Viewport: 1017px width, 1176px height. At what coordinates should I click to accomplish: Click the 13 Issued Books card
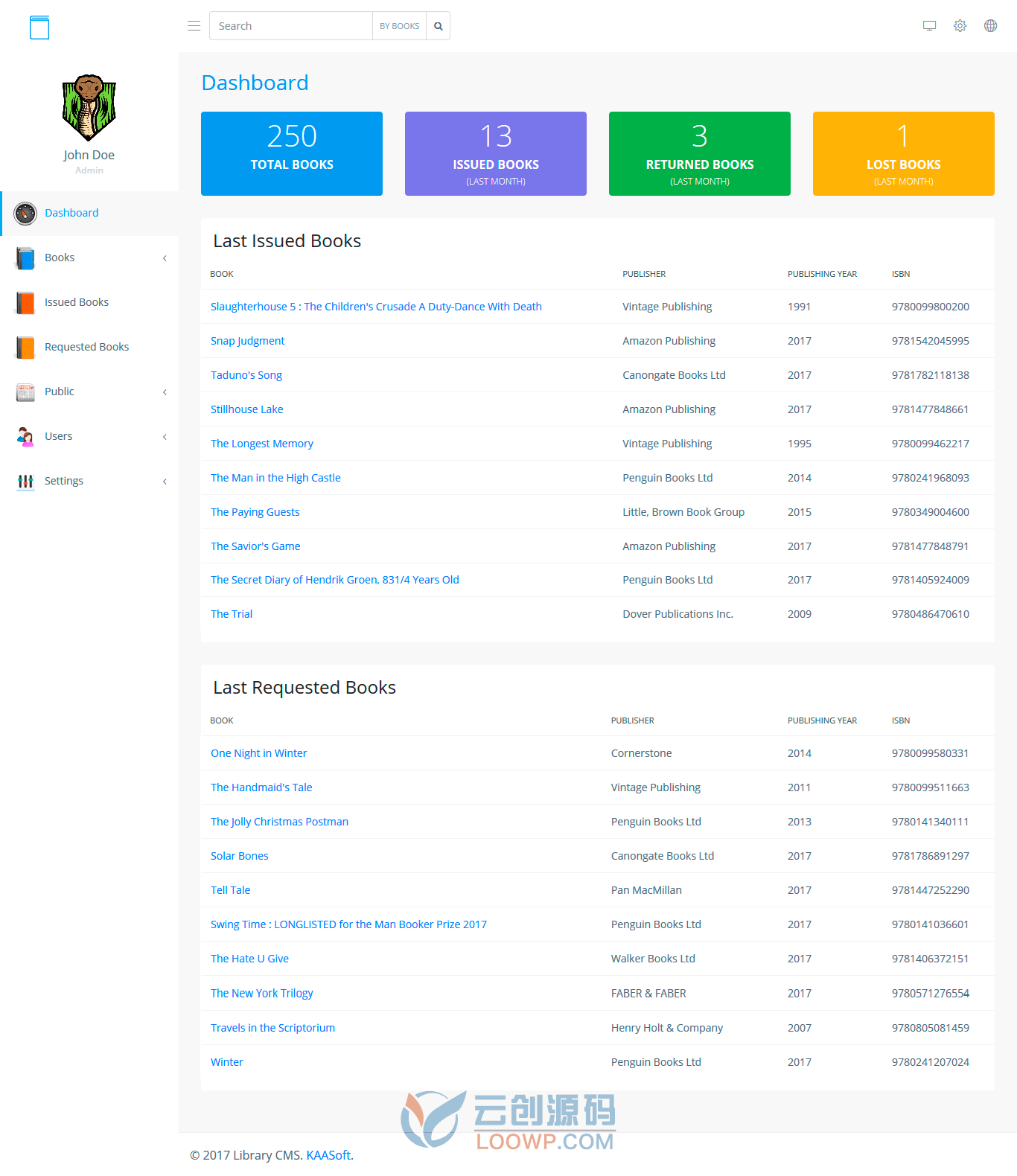coord(496,153)
